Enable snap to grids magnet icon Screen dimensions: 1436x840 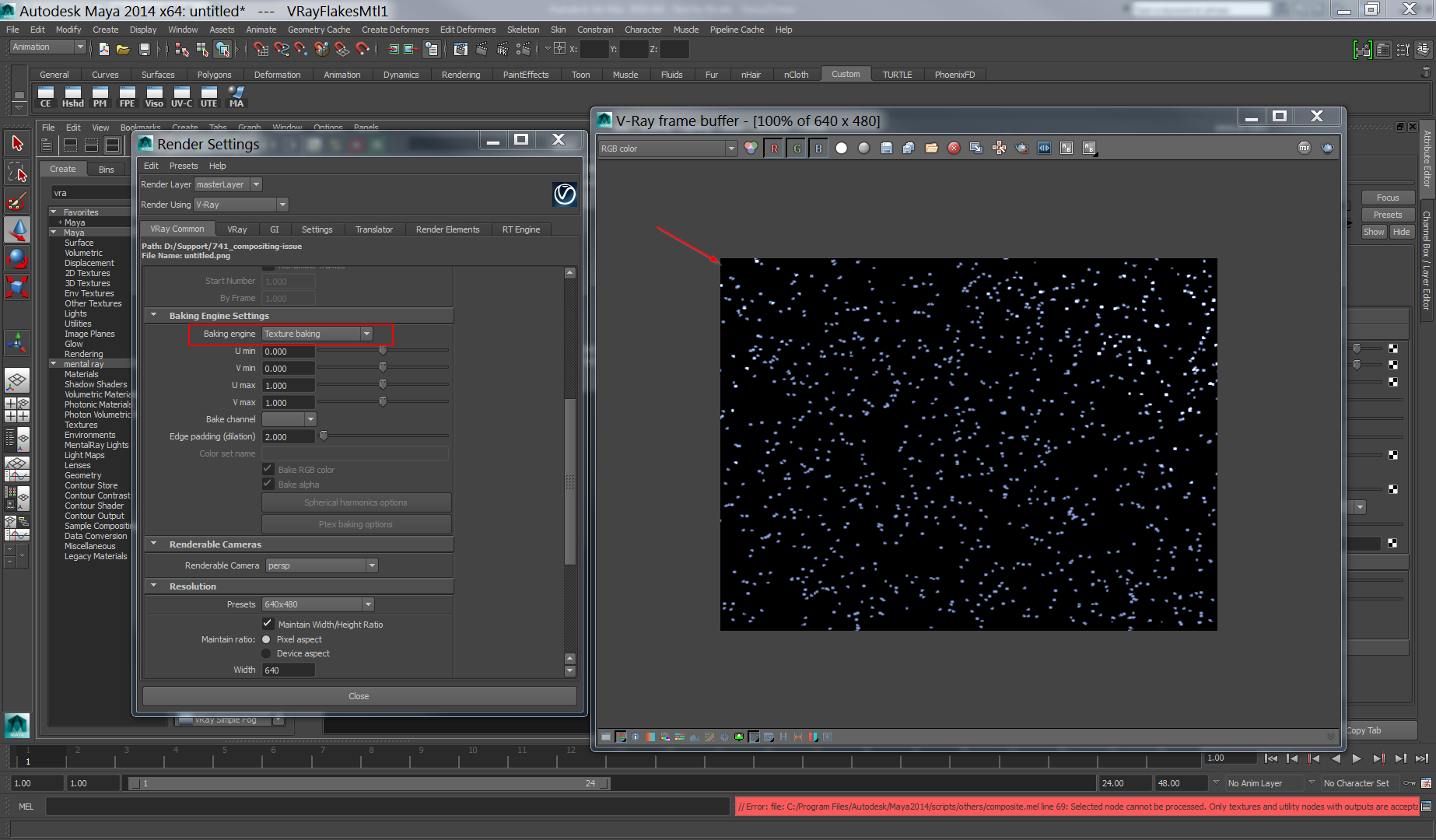(261, 49)
